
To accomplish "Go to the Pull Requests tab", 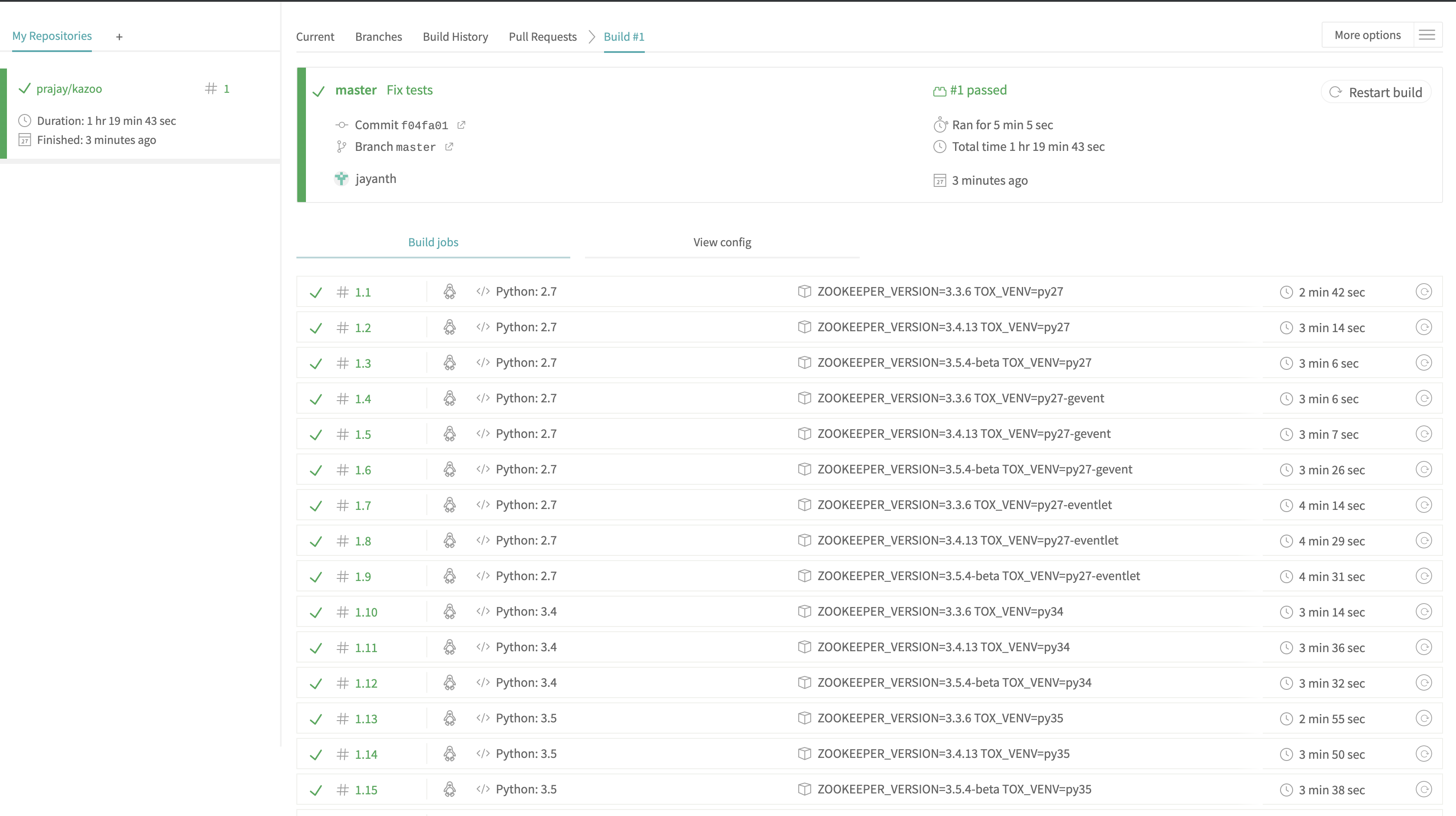I will click(542, 37).
